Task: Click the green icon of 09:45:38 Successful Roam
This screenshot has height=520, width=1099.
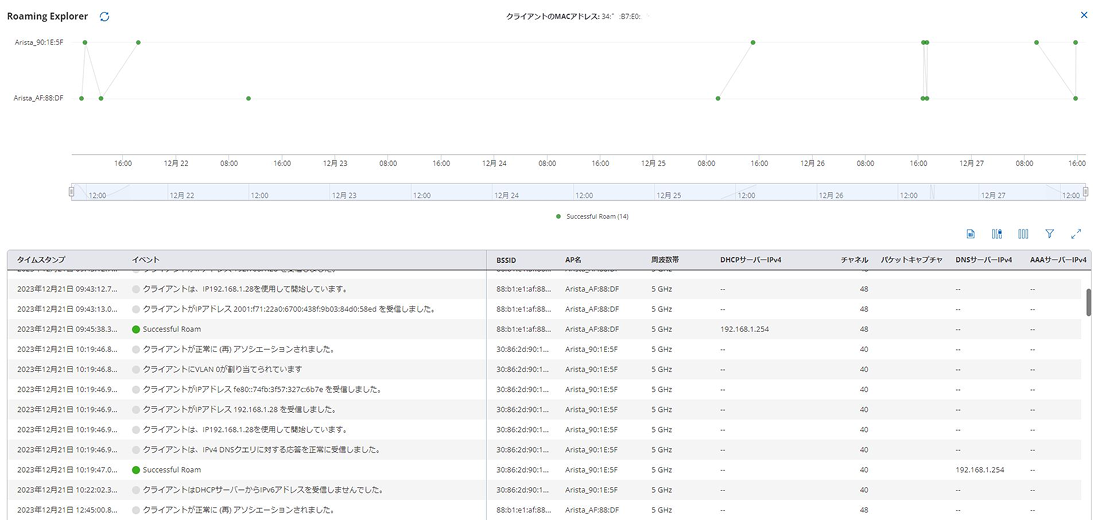Action: pos(136,329)
